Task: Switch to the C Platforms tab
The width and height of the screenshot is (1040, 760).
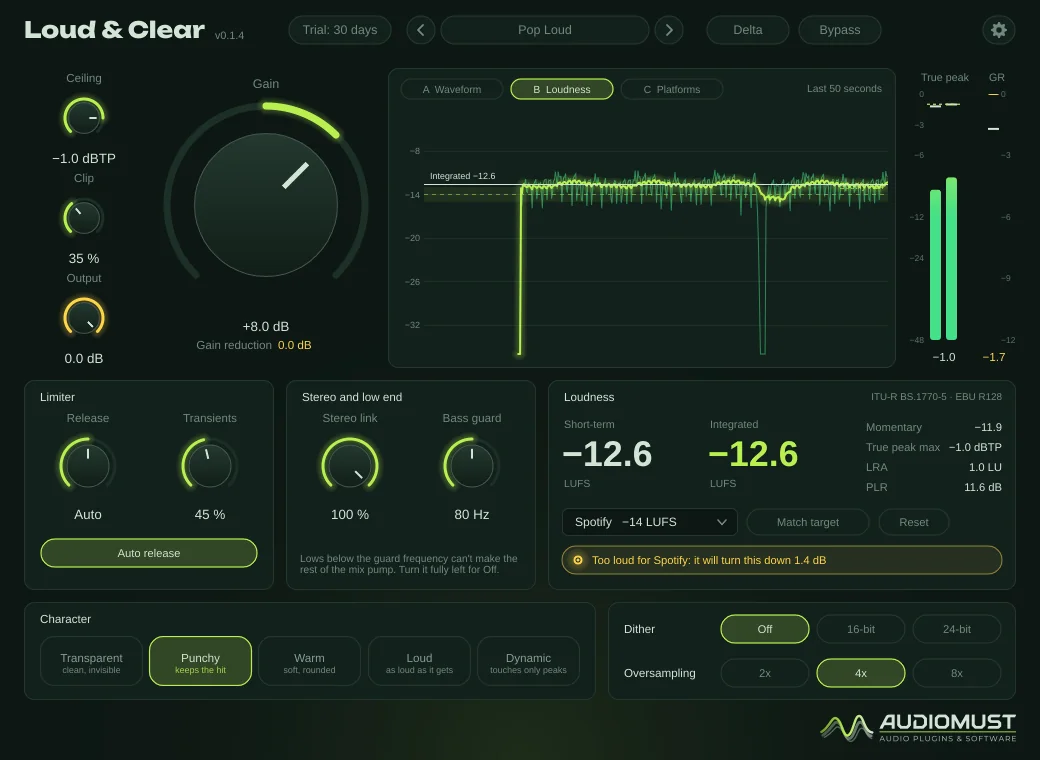Action: tap(671, 90)
